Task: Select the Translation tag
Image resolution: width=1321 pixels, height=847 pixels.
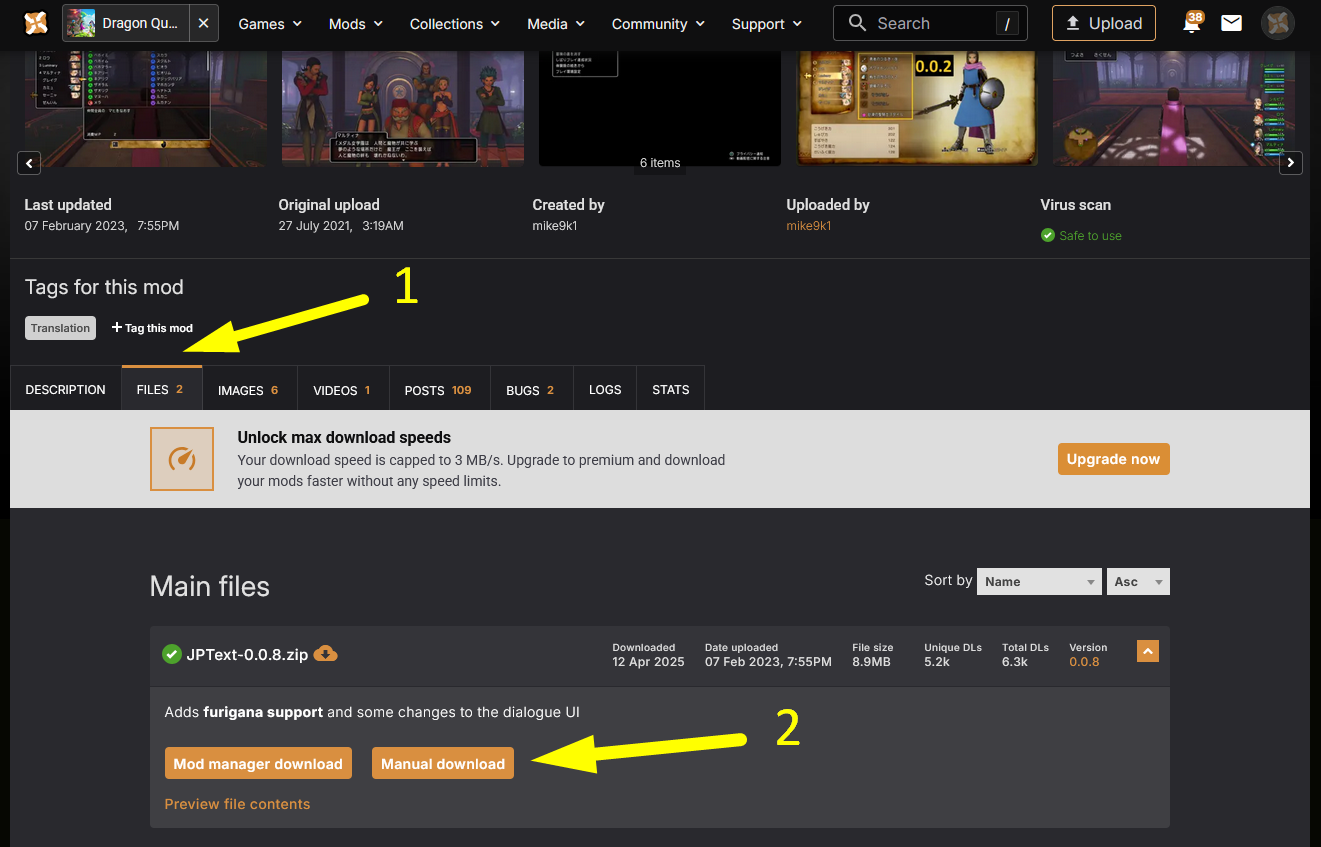Action: coord(60,328)
